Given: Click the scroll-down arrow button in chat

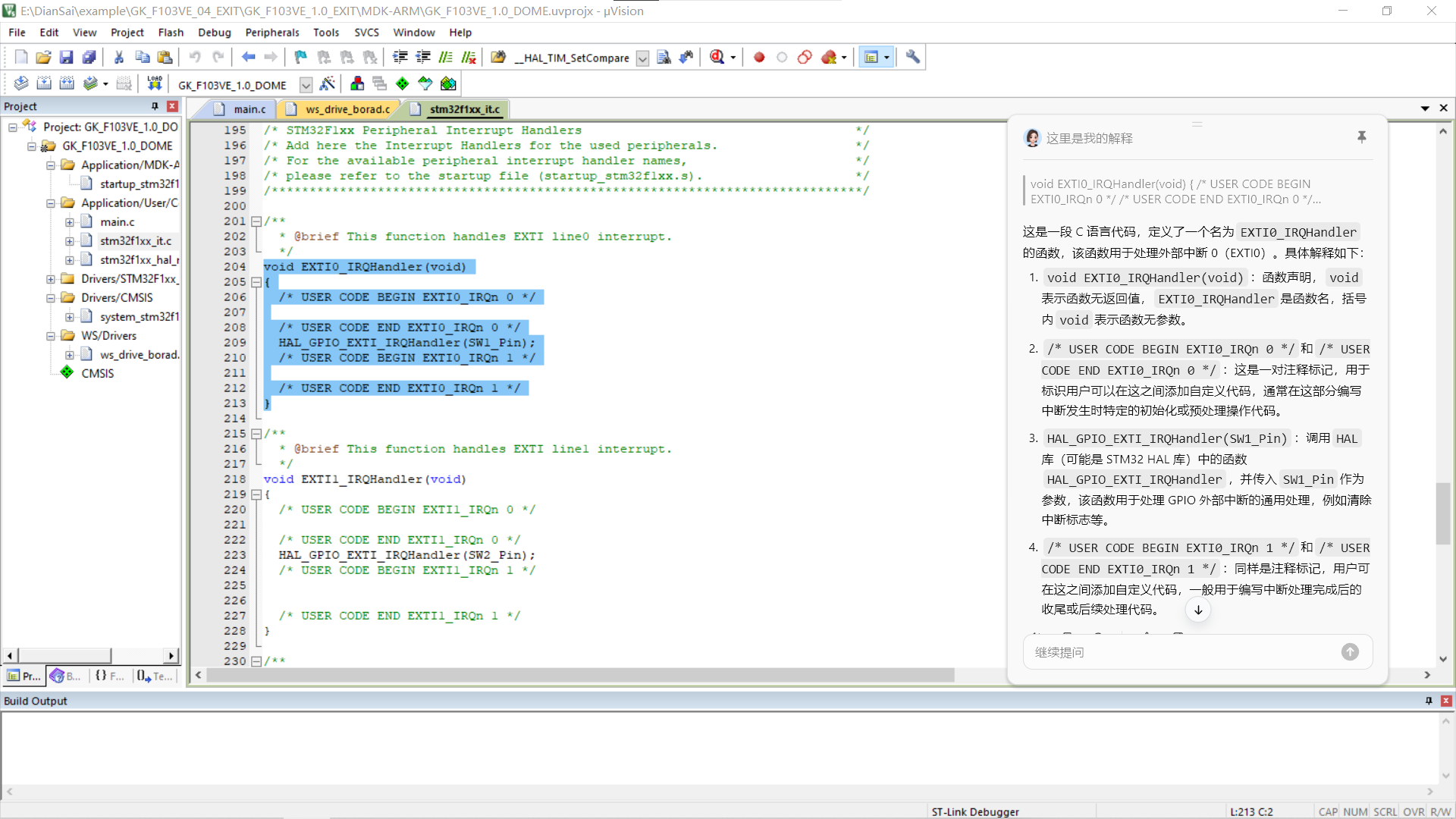Looking at the screenshot, I should pos(1198,610).
